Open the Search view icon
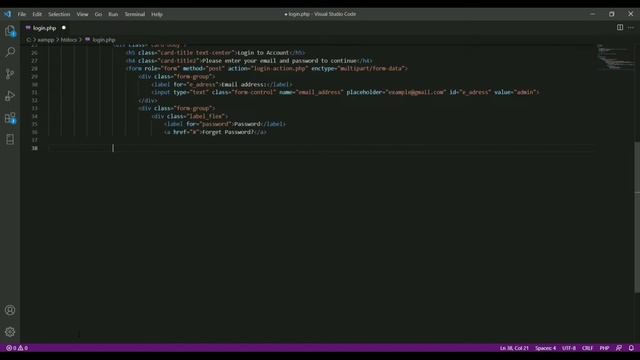The height and width of the screenshot is (360, 640). coord(10,52)
